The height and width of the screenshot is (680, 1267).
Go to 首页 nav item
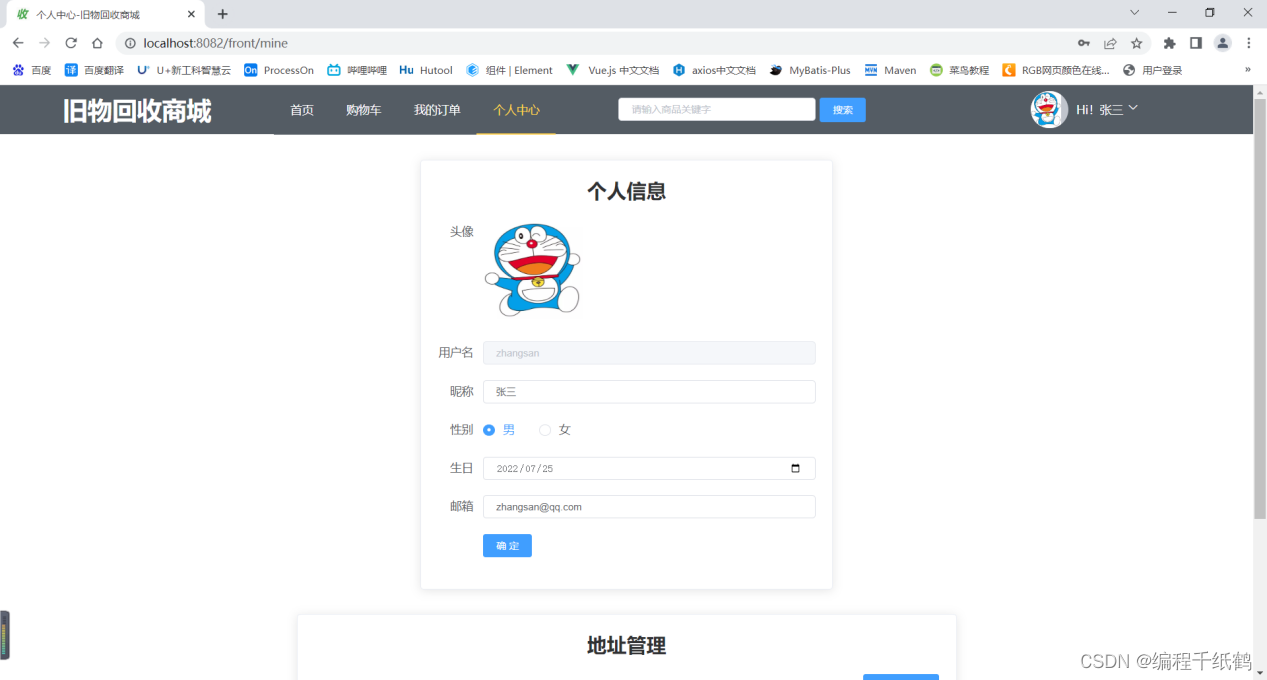(302, 110)
